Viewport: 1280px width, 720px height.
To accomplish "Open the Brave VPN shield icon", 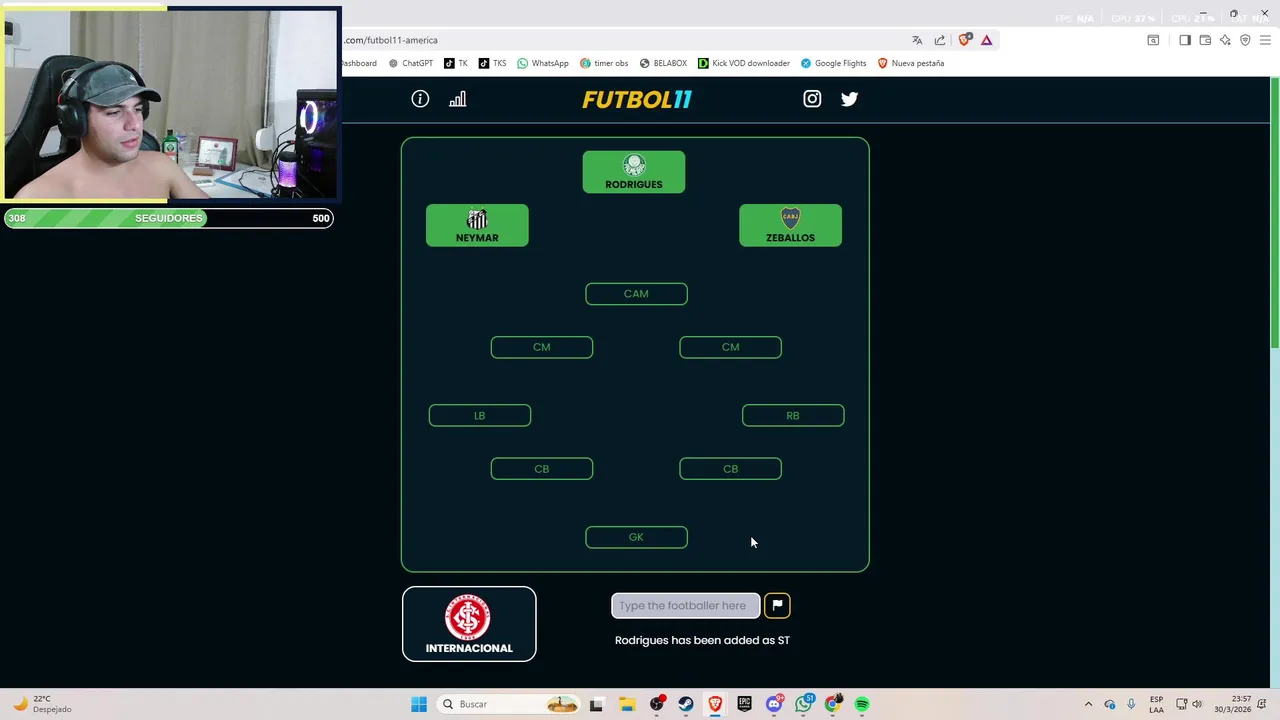I will click(1245, 40).
